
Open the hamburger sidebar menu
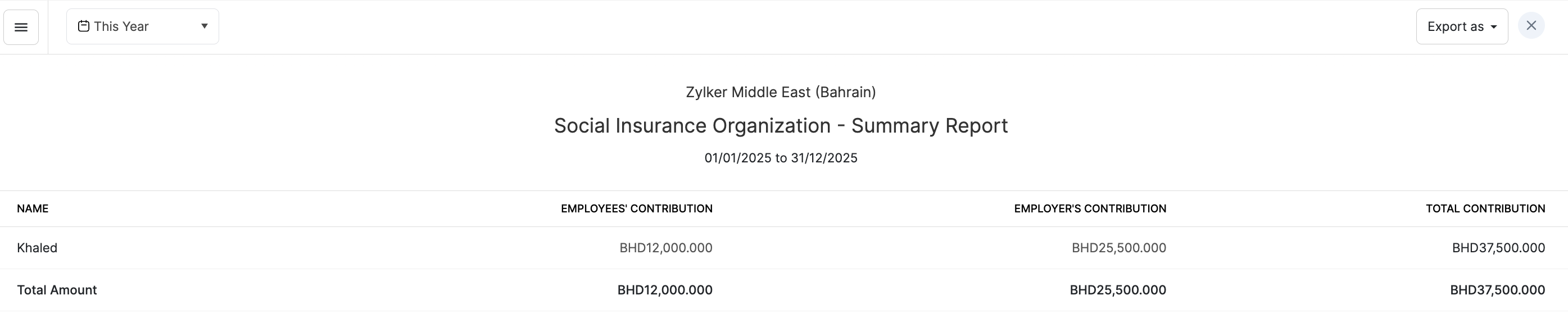click(x=21, y=28)
